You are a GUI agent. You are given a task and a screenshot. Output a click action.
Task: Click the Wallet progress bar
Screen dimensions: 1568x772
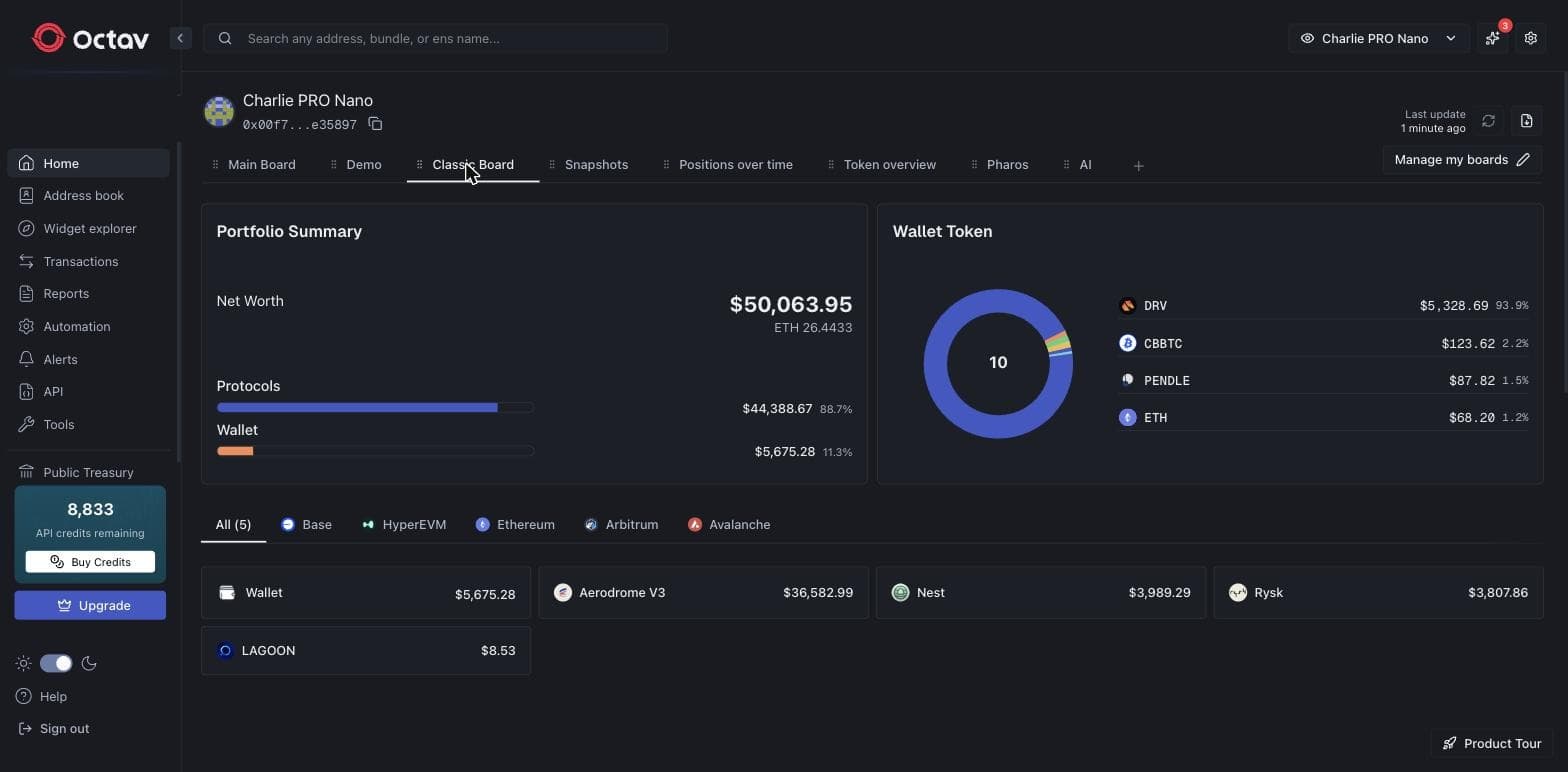click(375, 451)
